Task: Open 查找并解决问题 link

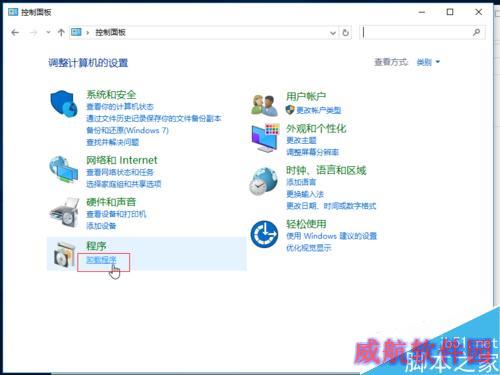Action: point(112,142)
